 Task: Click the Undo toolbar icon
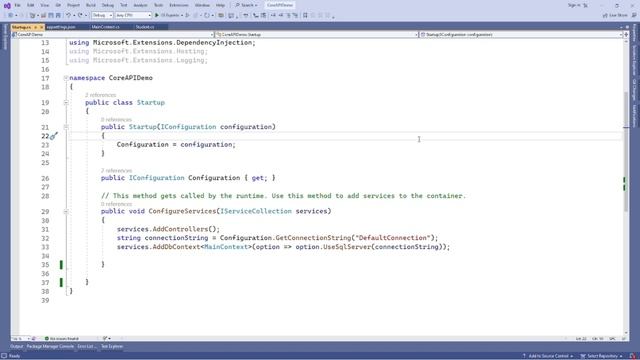[68, 15]
